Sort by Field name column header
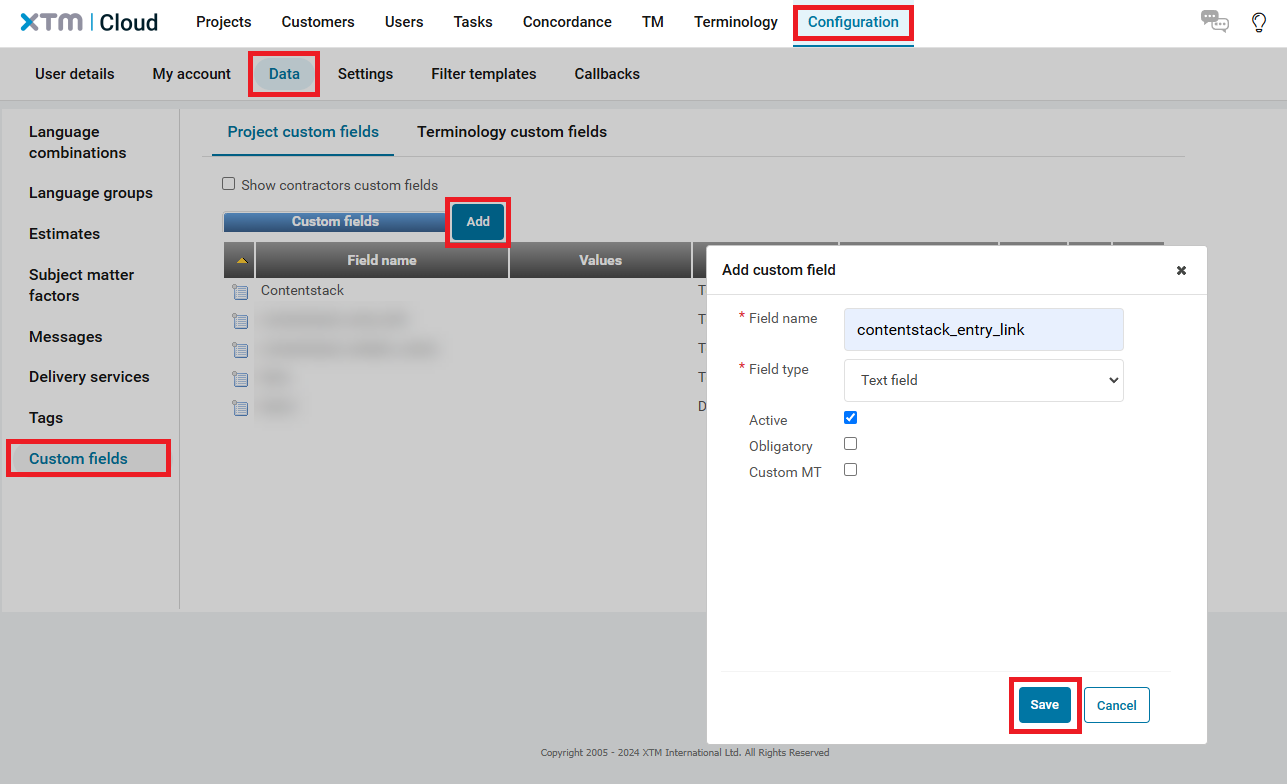 click(382, 260)
